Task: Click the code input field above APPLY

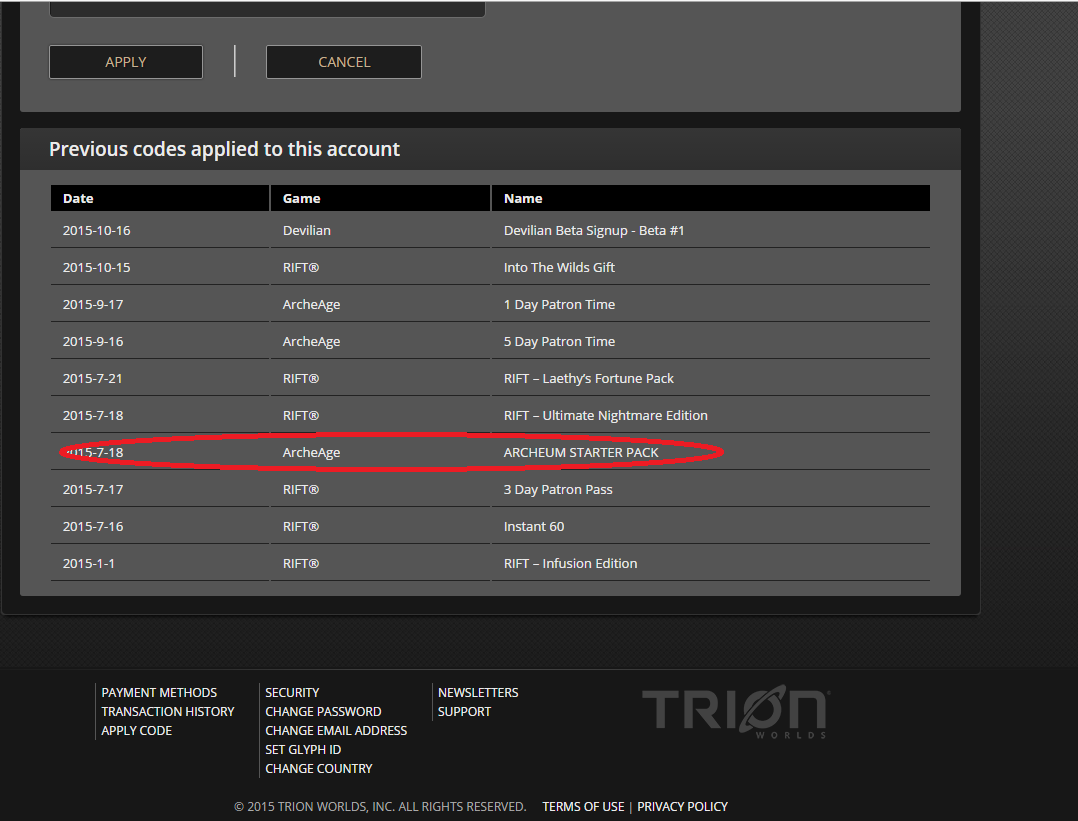Action: tap(267, 8)
